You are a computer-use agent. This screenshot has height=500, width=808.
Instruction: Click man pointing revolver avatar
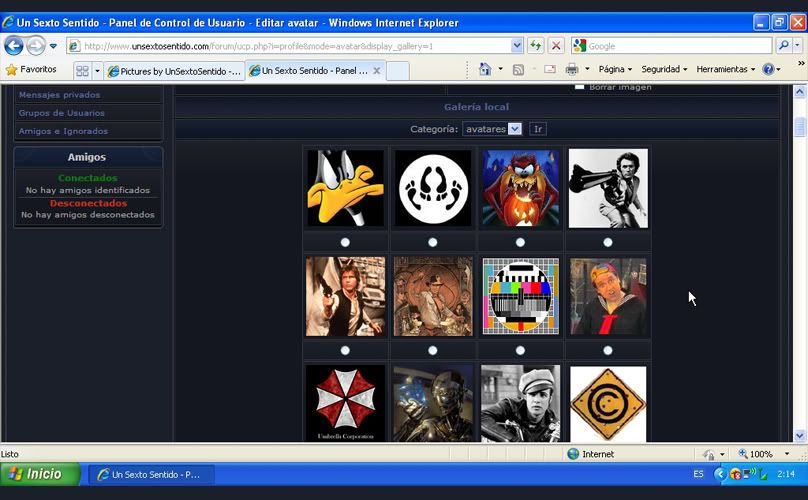pyautogui.click(x=608, y=188)
